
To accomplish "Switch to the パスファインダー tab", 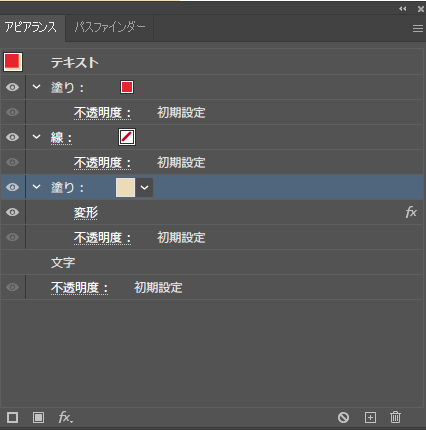I will 110,27.
